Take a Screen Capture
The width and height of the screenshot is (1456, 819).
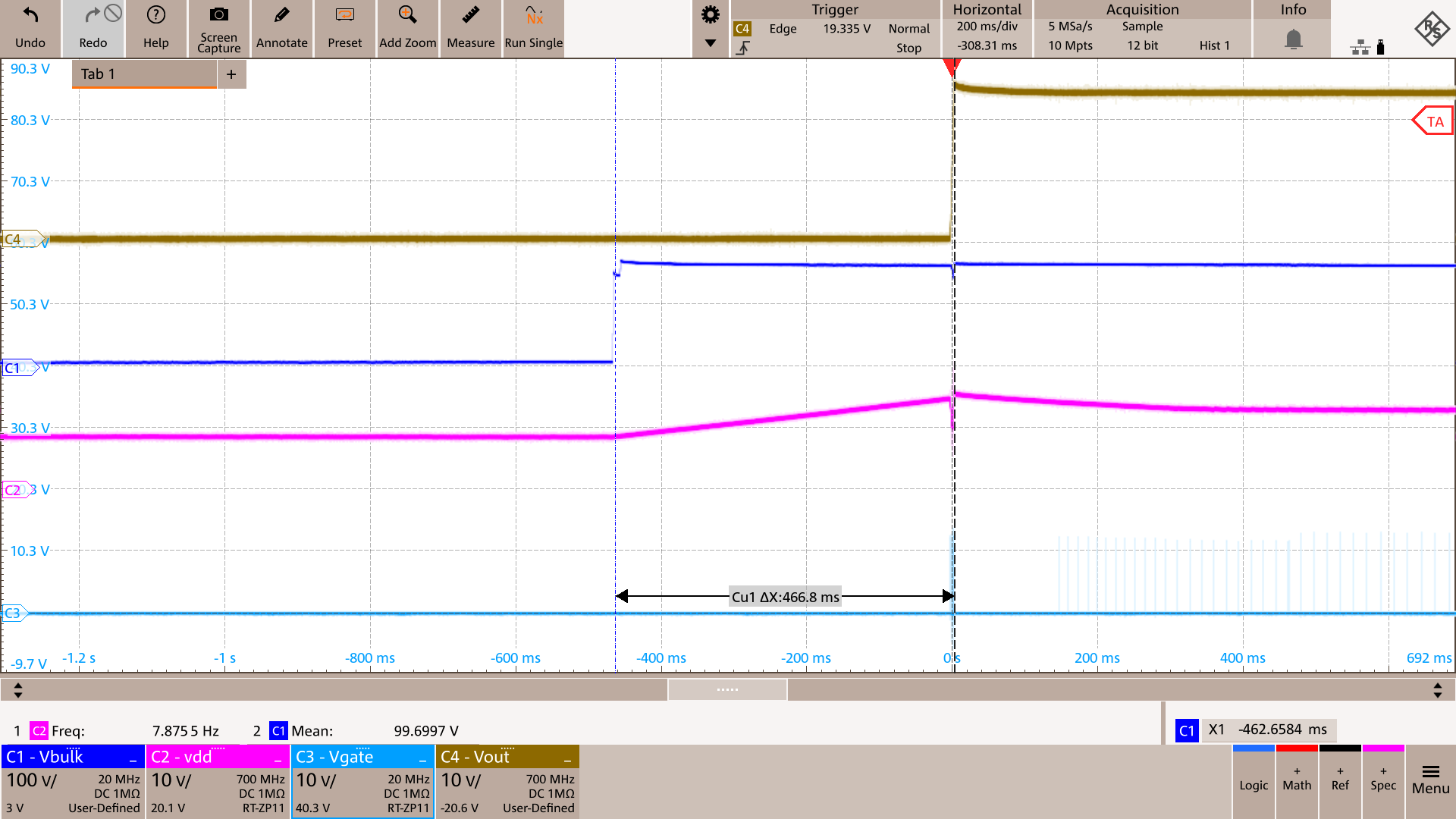(218, 28)
